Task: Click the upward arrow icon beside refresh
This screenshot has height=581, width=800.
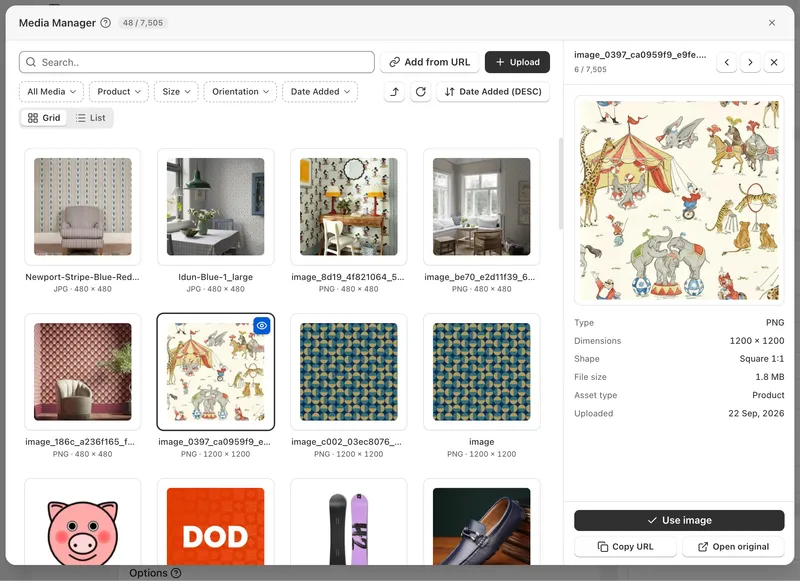Action: (394, 92)
